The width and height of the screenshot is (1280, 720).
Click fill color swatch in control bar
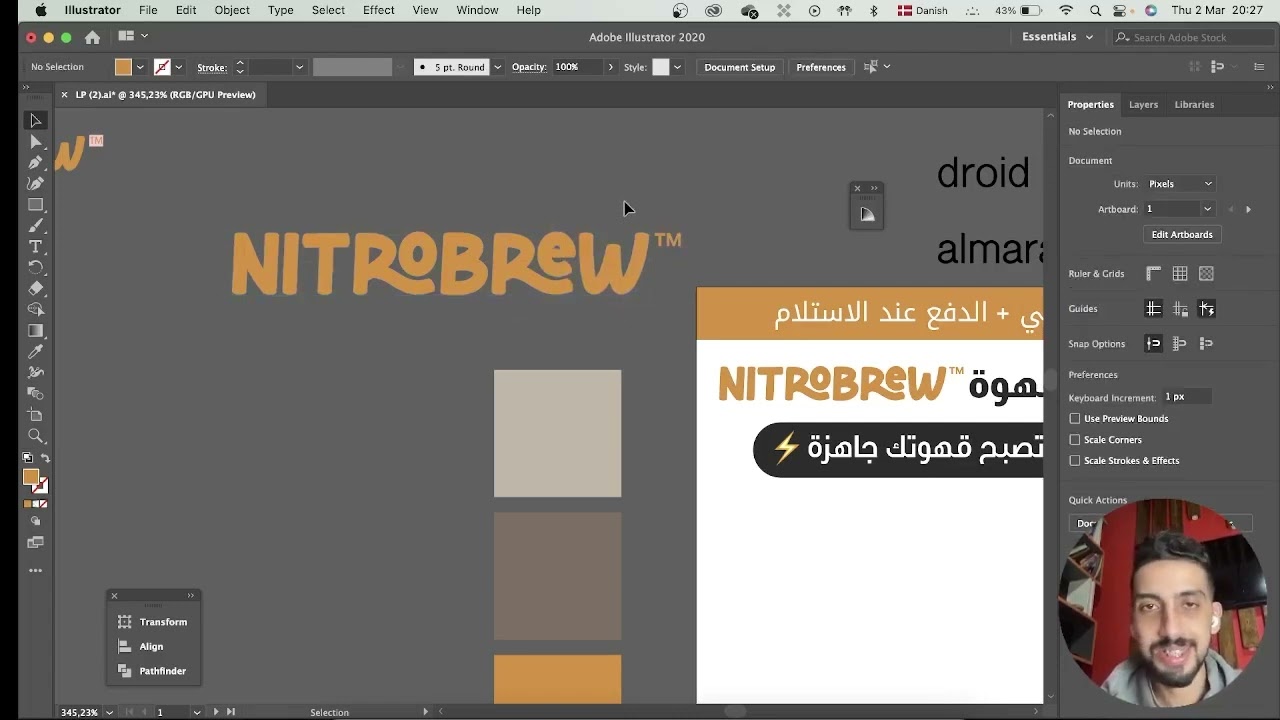pos(123,67)
